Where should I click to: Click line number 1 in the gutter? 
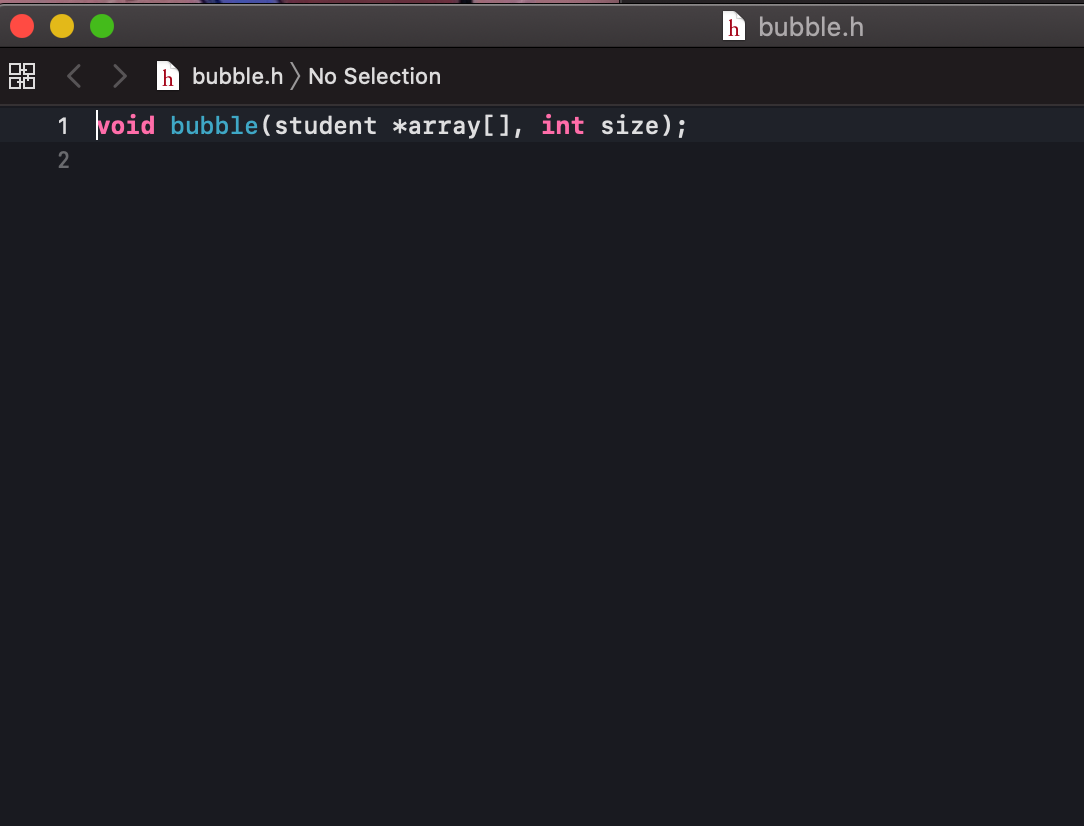(63, 126)
